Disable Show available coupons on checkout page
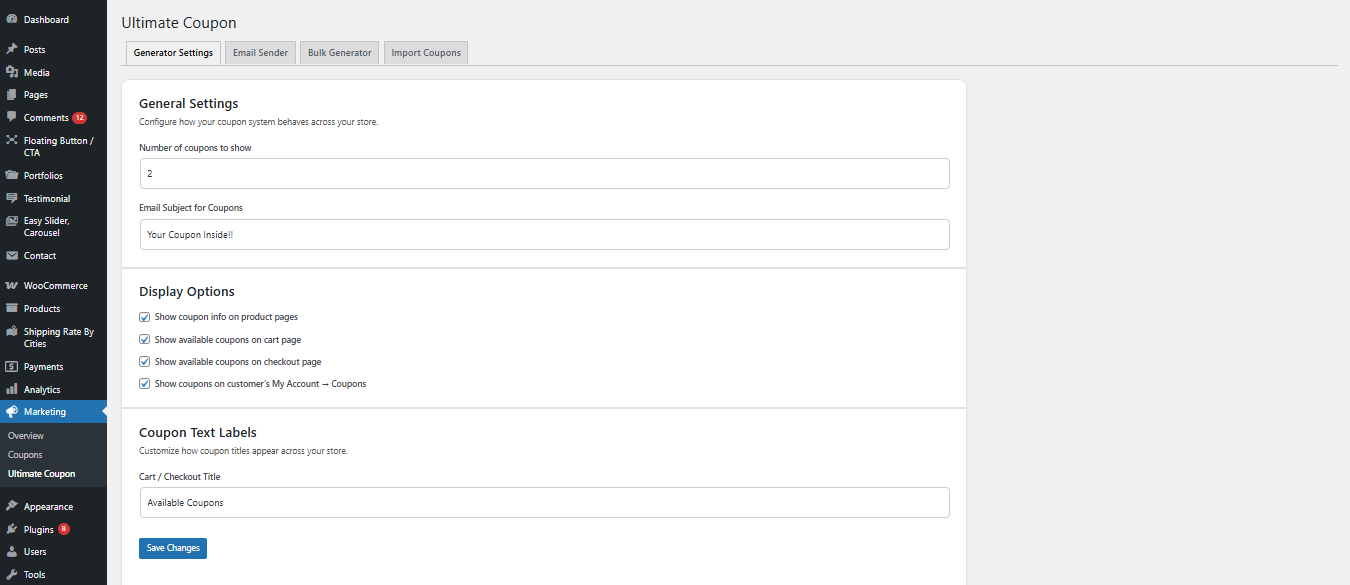This screenshot has width=1350, height=585. (x=145, y=362)
